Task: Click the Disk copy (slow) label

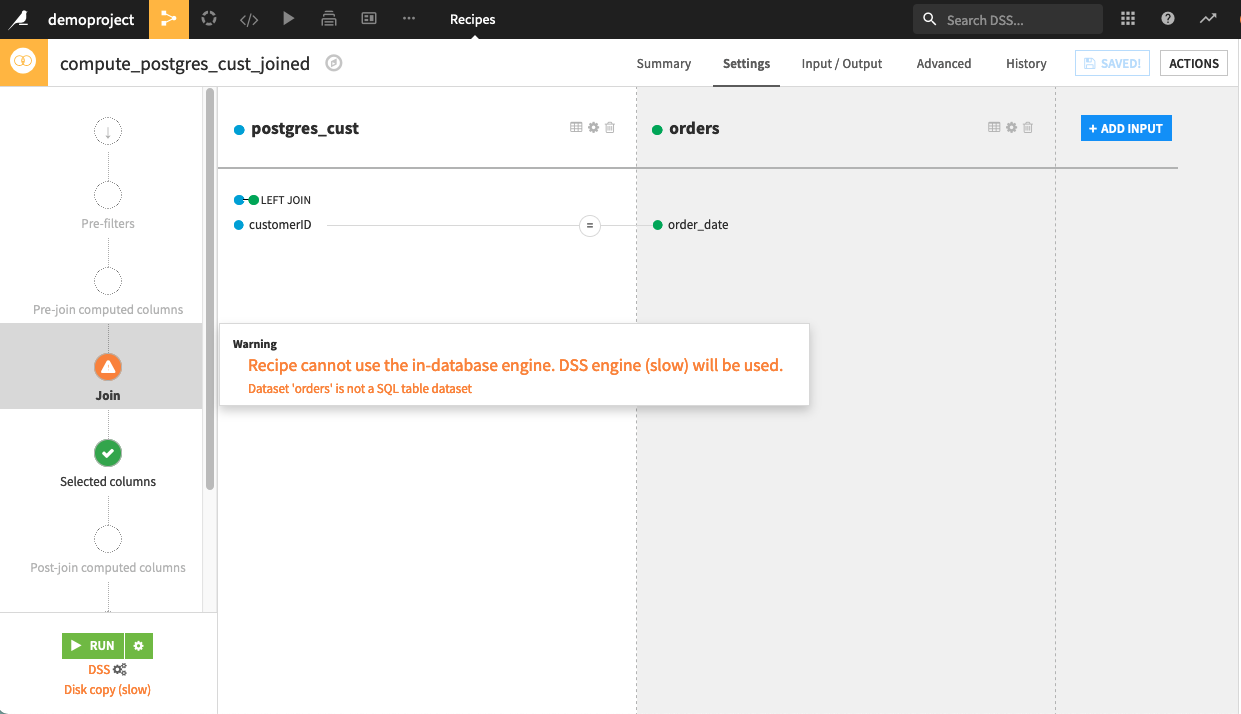Action: point(108,690)
